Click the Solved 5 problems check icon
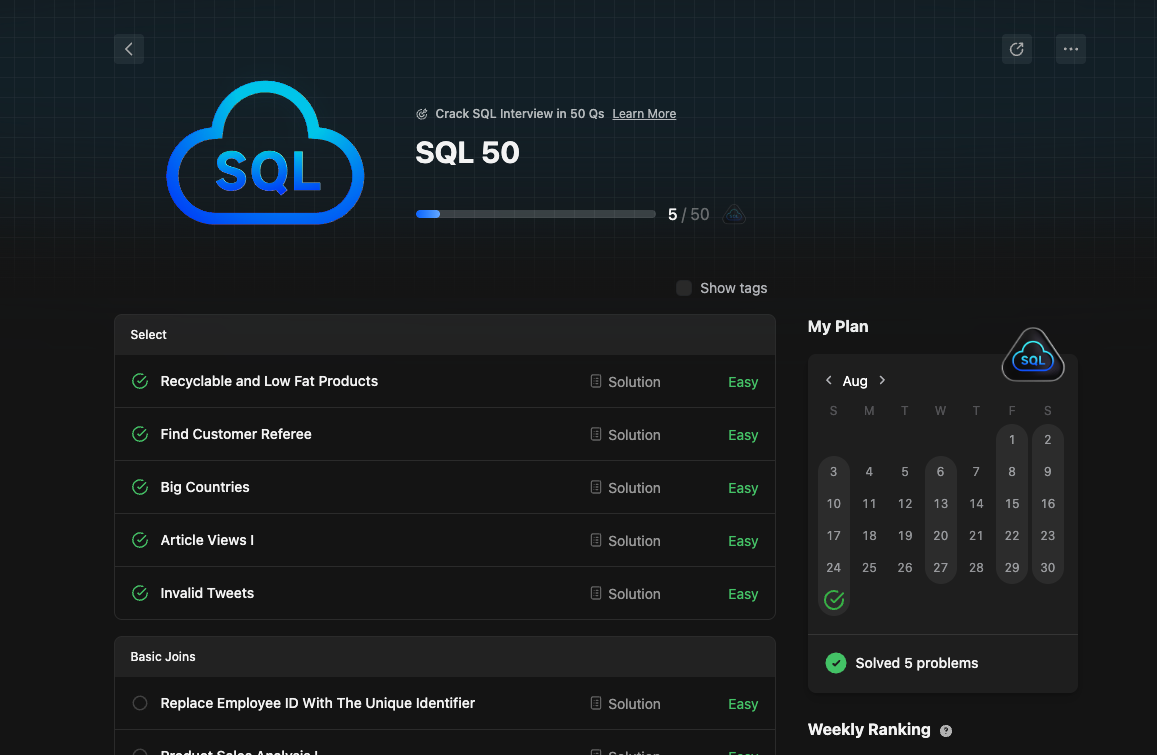Viewport: 1157px width, 755px height. pos(835,663)
